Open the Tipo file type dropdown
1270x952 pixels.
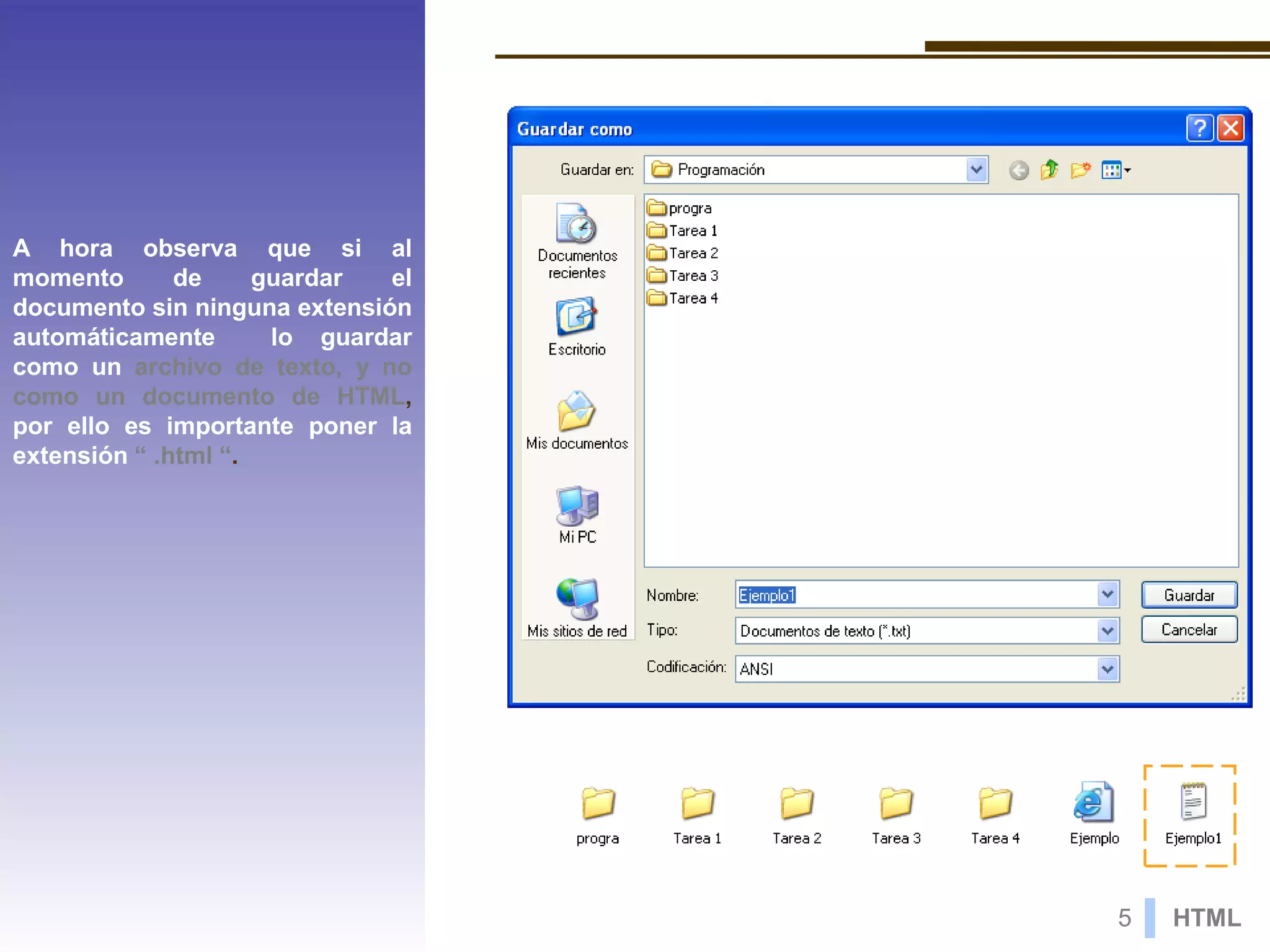pos(1108,631)
